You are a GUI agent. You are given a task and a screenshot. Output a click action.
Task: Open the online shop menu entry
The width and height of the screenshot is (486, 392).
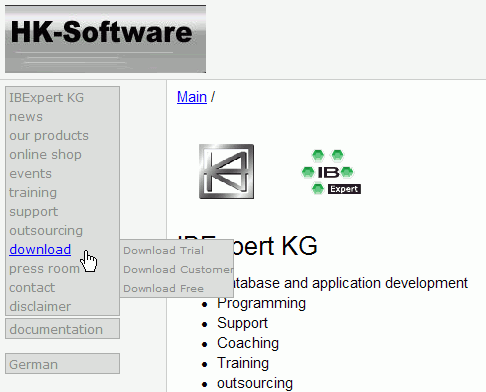click(45, 155)
